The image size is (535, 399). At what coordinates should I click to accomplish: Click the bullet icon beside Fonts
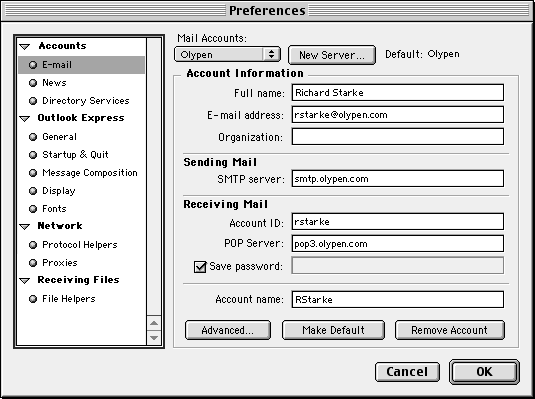(x=33, y=209)
